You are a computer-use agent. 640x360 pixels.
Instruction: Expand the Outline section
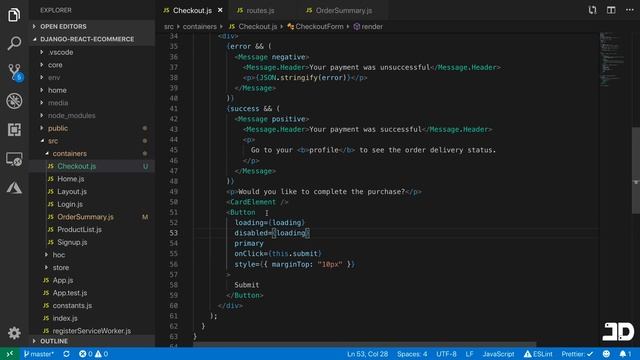pos(92,341)
